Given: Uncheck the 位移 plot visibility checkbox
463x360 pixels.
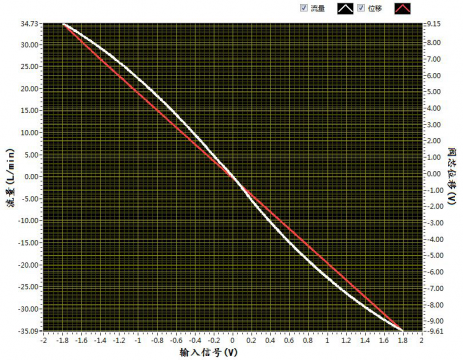Looking at the screenshot, I should (361, 8).
